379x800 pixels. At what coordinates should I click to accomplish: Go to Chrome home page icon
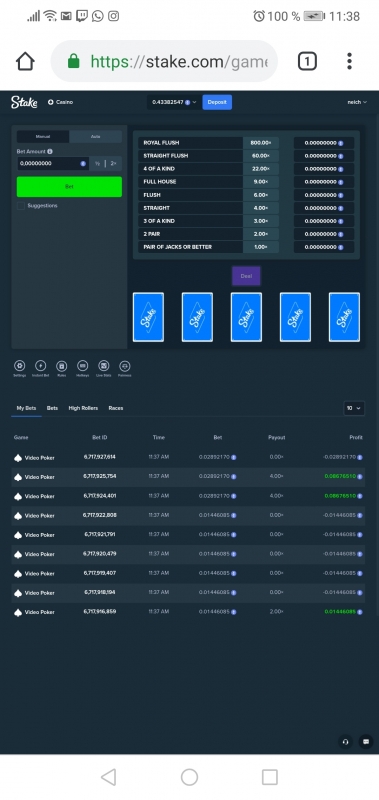(25, 62)
